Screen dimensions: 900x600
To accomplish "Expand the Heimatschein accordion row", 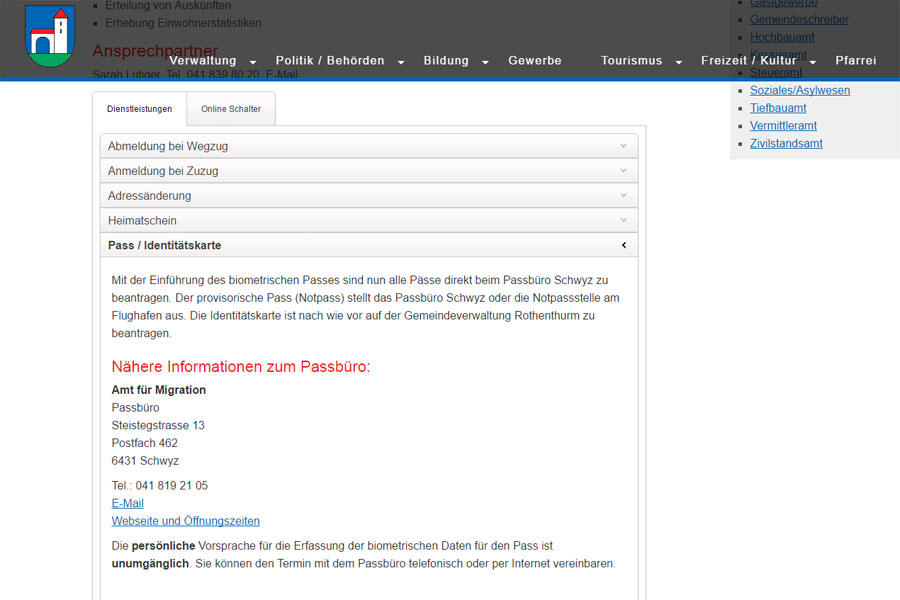I will (369, 220).
